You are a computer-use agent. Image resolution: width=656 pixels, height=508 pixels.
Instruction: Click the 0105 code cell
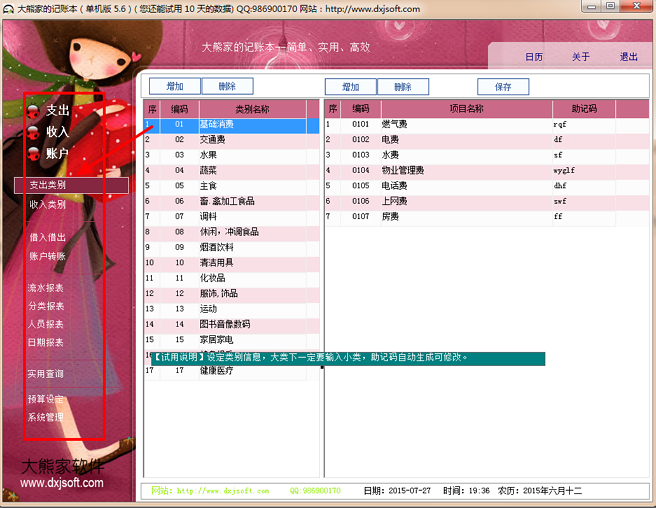pos(361,186)
